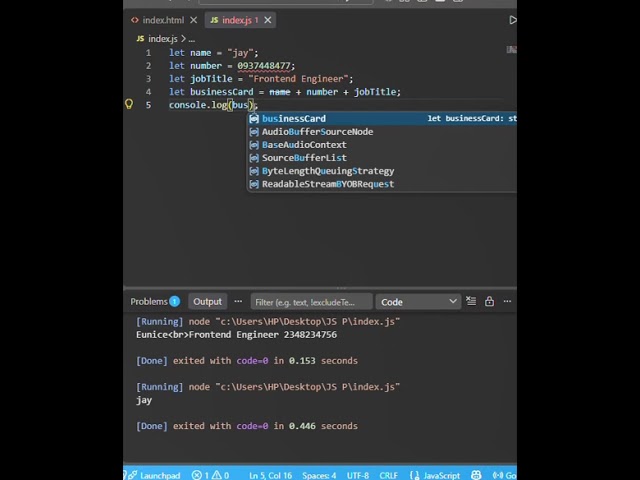This screenshot has height=480, width=640.
Task: Open more output actions ellipsis menu
Action: (x=507, y=301)
